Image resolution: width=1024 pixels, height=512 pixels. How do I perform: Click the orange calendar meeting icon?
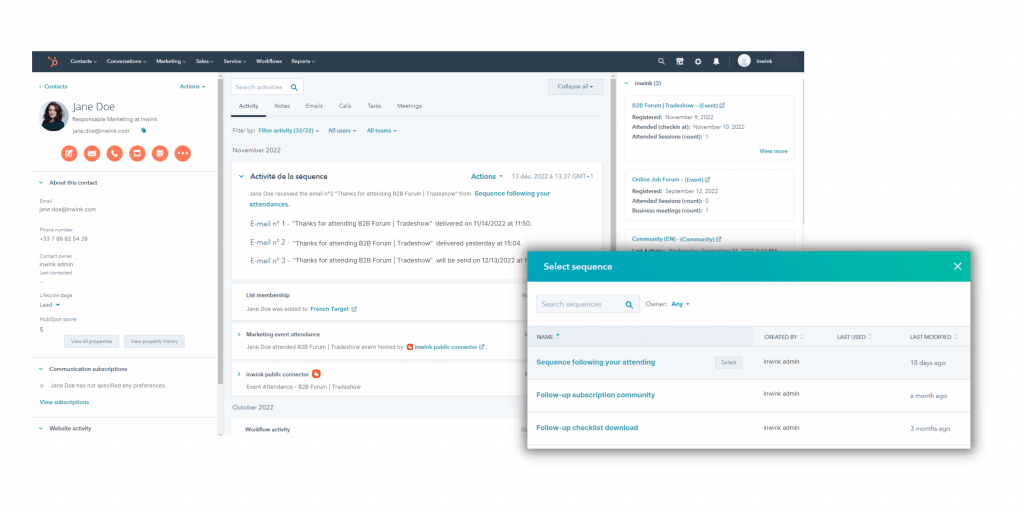coord(137,153)
